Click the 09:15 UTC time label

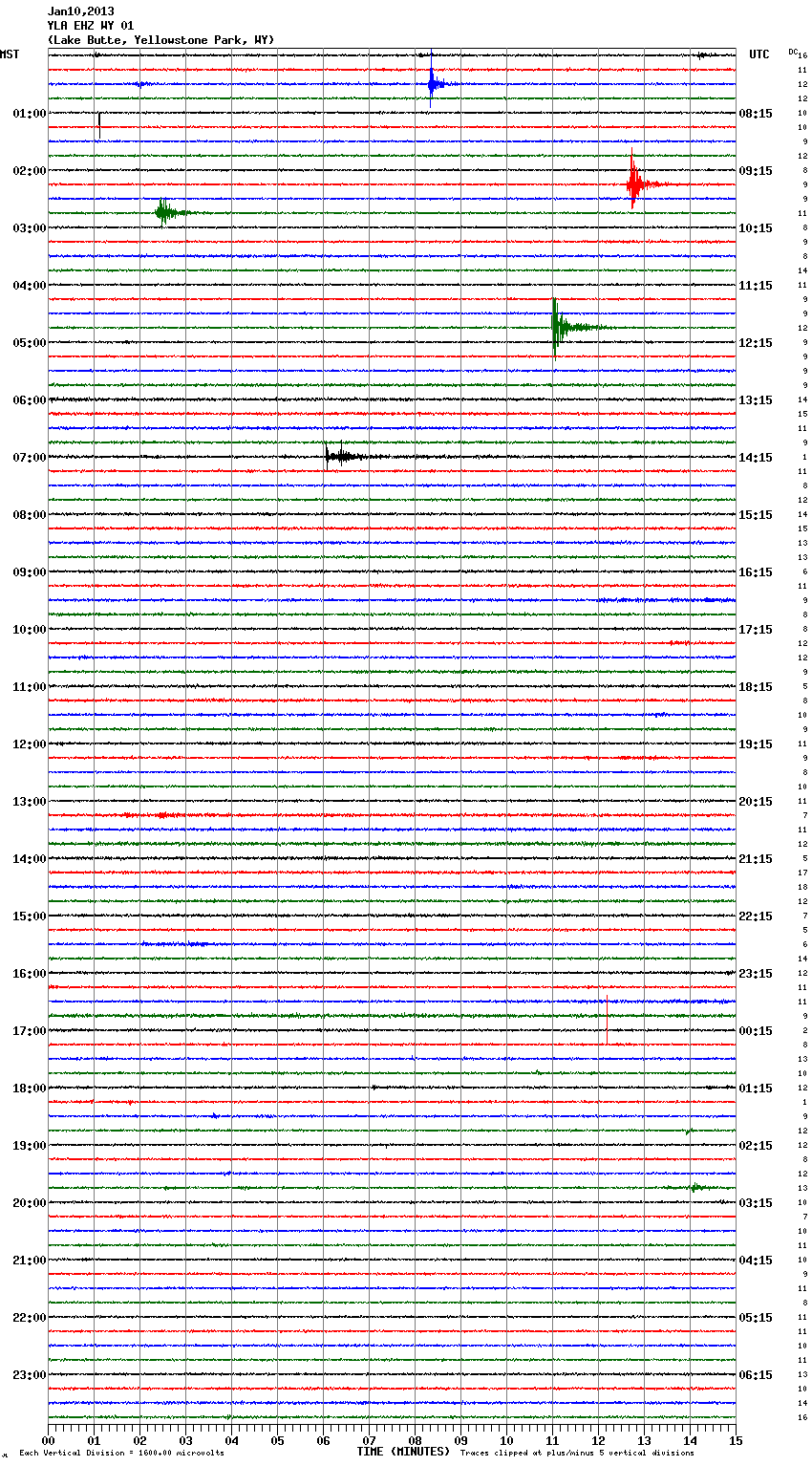(756, 171)
